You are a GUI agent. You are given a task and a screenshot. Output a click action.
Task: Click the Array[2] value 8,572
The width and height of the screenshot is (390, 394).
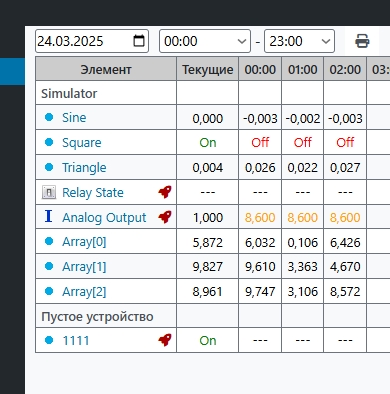coord(345,291)
